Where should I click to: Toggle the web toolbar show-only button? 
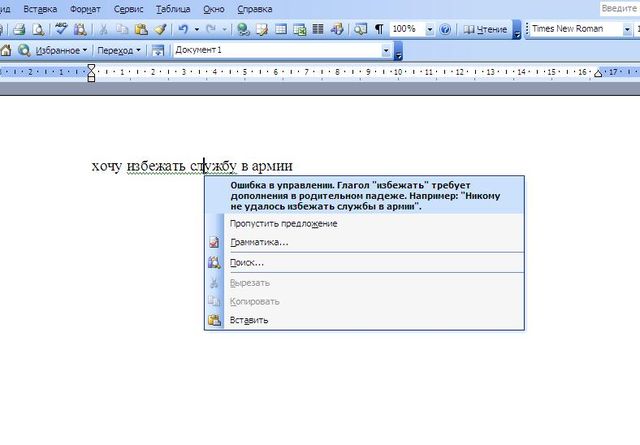pos(157,50)
